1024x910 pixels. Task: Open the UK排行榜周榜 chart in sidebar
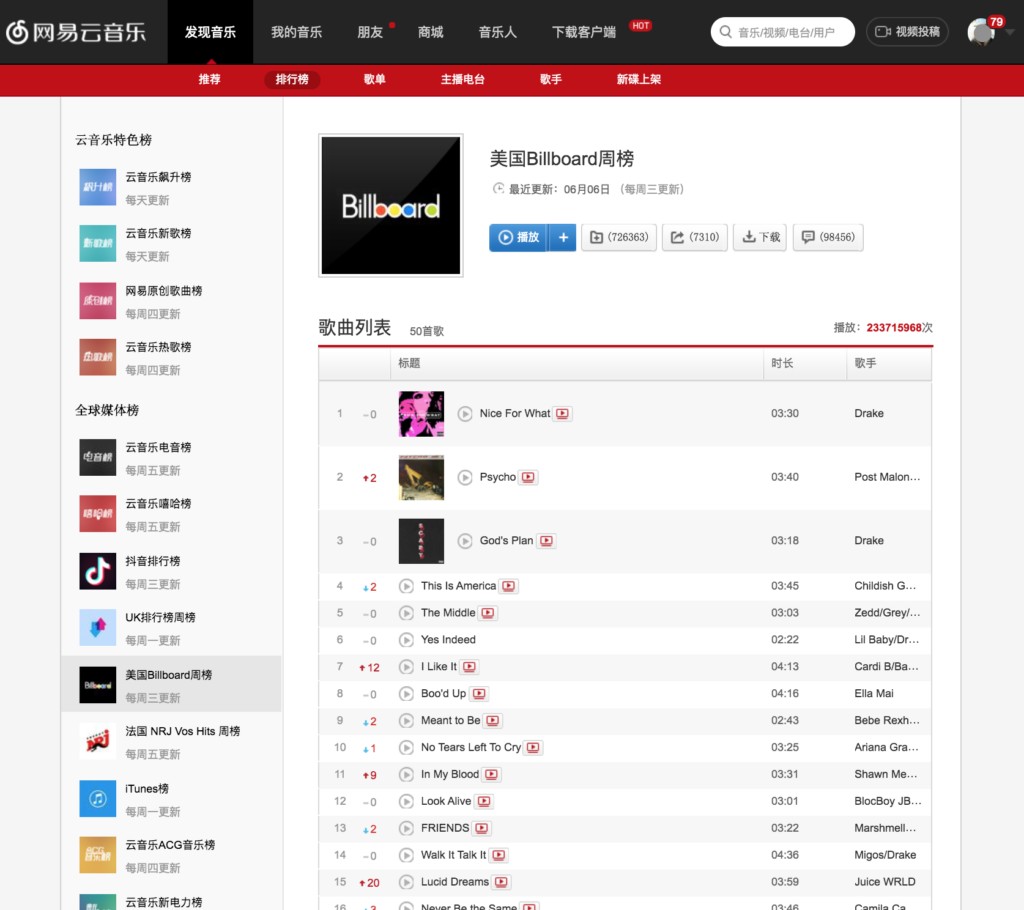click(172, 628)
